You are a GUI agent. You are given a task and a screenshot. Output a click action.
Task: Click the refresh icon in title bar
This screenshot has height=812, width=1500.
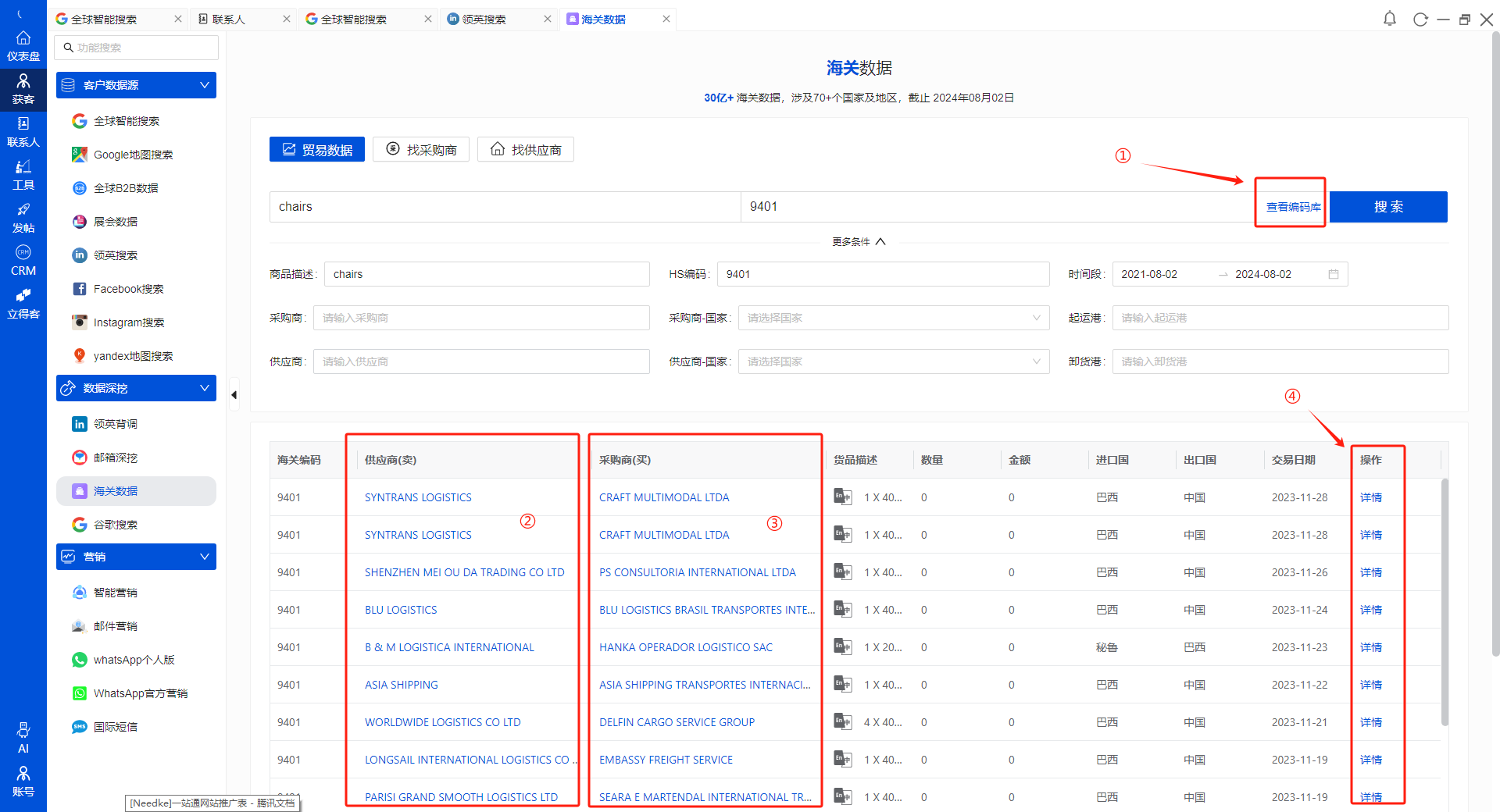coord(1420,20)
